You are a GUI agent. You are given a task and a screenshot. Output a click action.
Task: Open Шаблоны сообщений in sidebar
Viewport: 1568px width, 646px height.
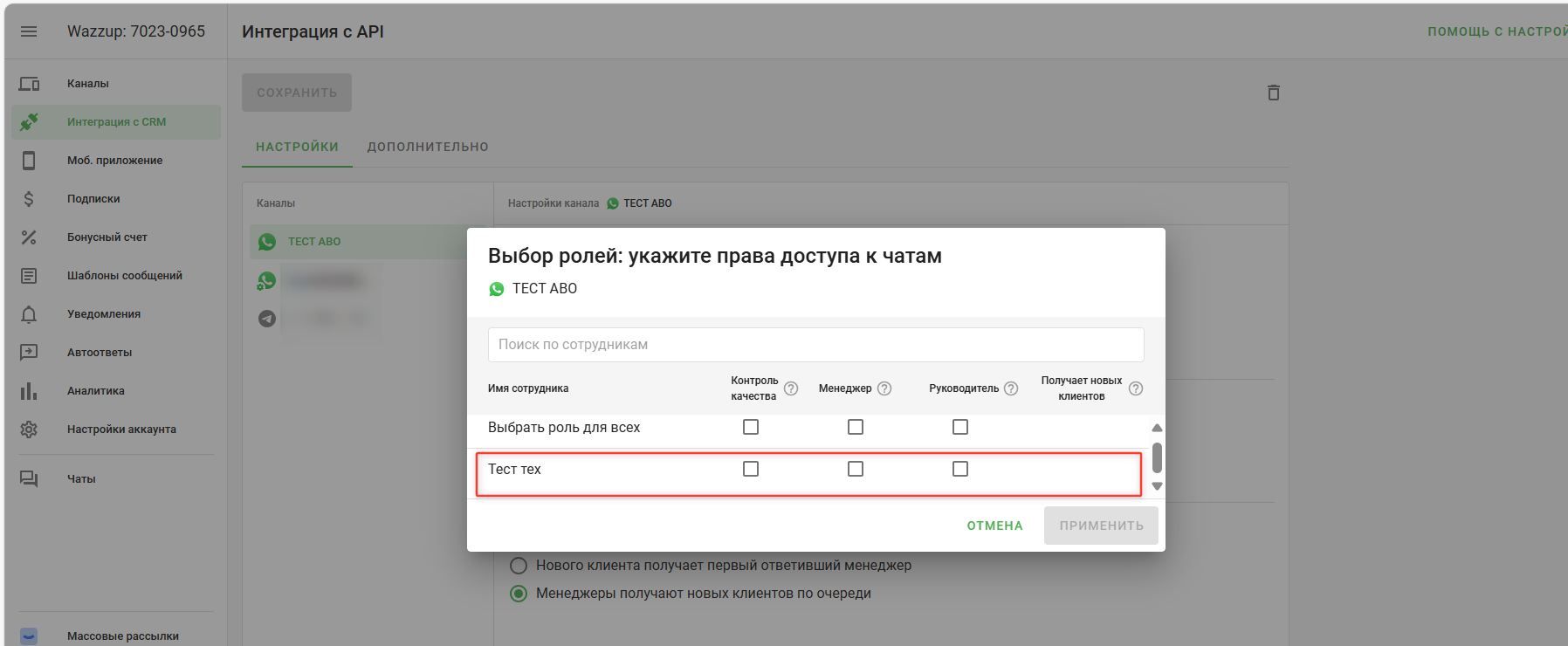[124, 276]
